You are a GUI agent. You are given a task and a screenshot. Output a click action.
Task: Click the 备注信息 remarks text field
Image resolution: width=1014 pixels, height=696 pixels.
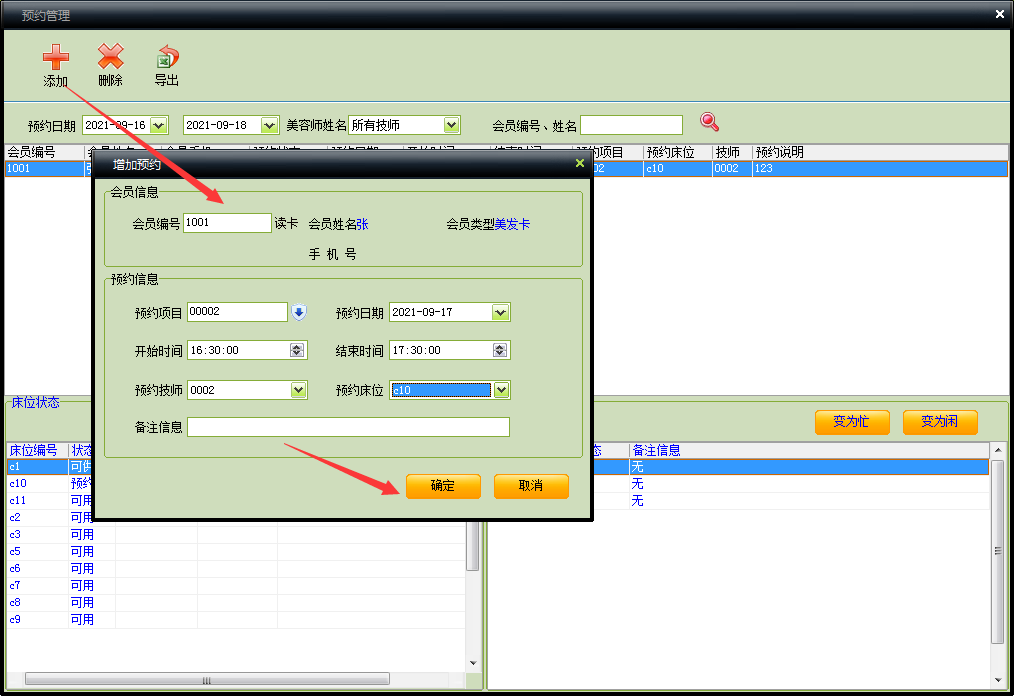[x=348, y=427]
